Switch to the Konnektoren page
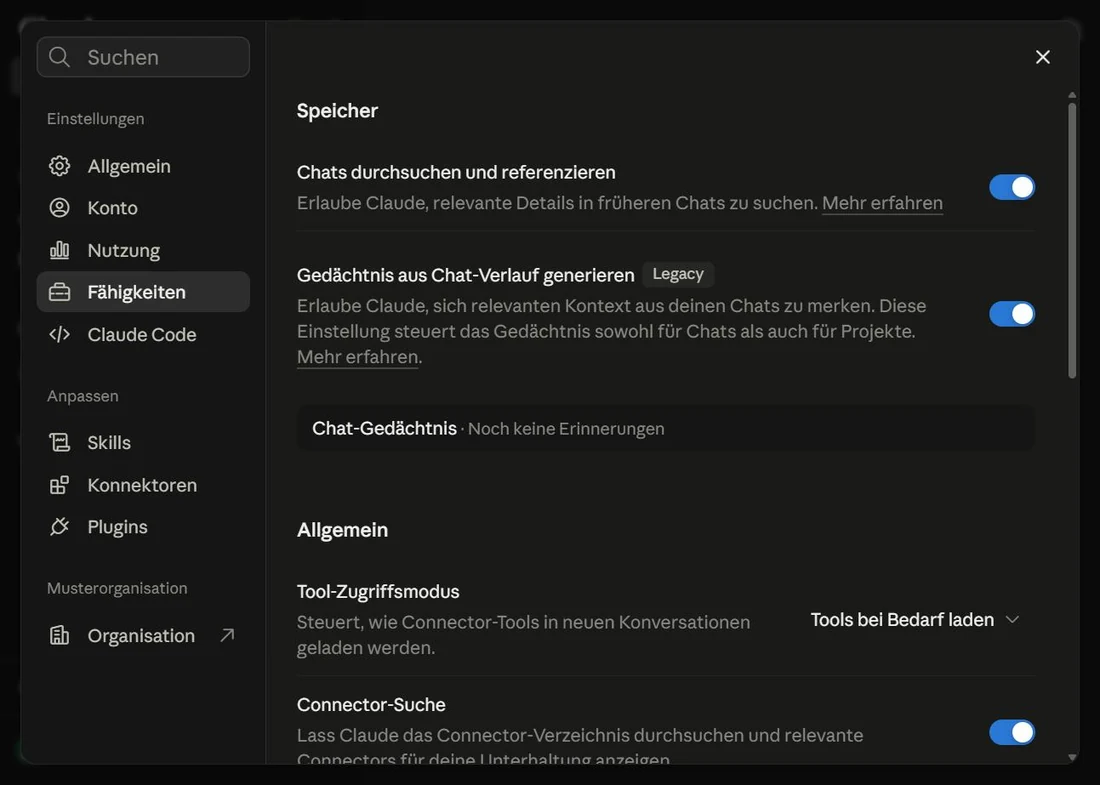The width and height of the screenshot is (1100, 785). tap(143, 485)
